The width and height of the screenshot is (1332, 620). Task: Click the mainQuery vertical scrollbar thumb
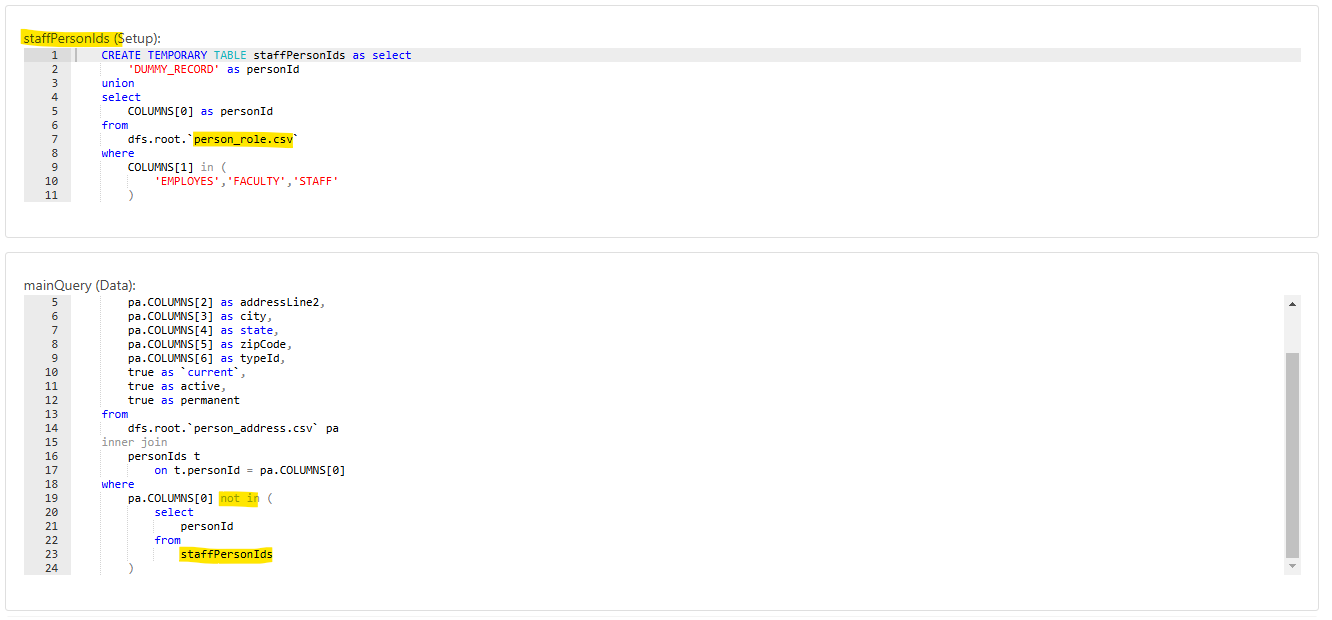click(1292, 455)
